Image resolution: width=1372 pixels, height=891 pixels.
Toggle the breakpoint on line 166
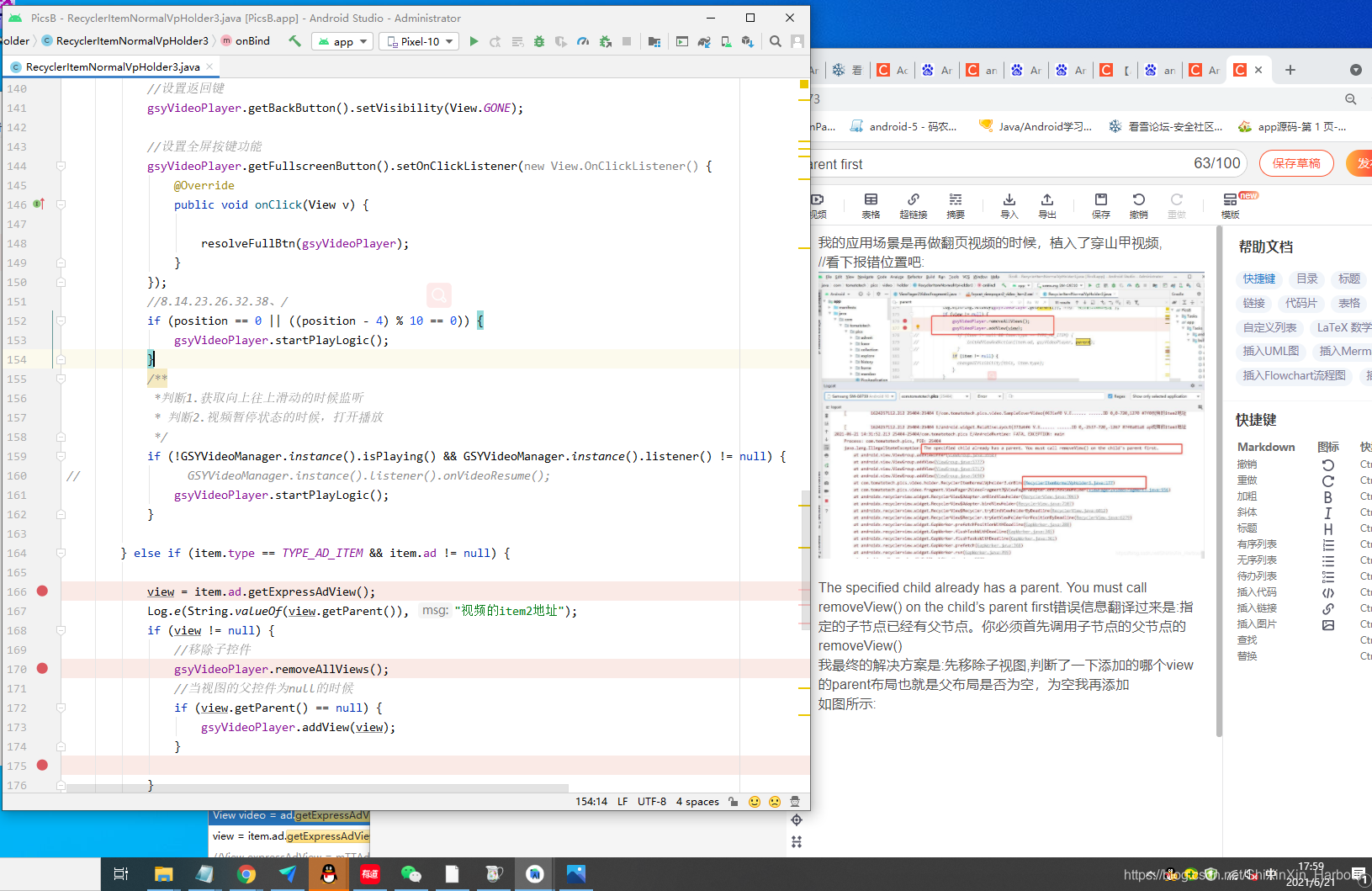click(43, 591)
